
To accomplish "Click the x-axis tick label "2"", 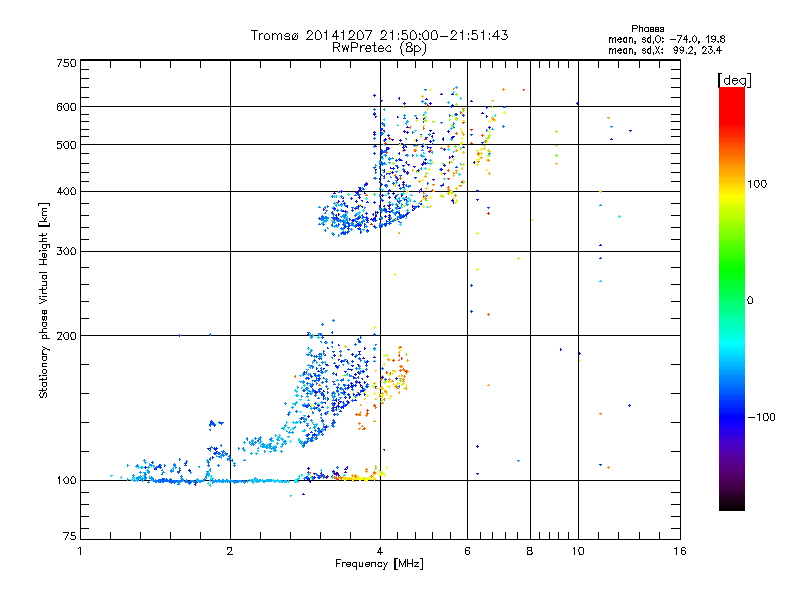I will 230,551.
